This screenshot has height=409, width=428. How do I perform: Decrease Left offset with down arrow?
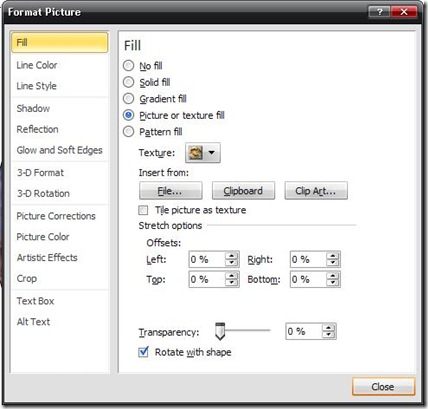pos(232,263)
